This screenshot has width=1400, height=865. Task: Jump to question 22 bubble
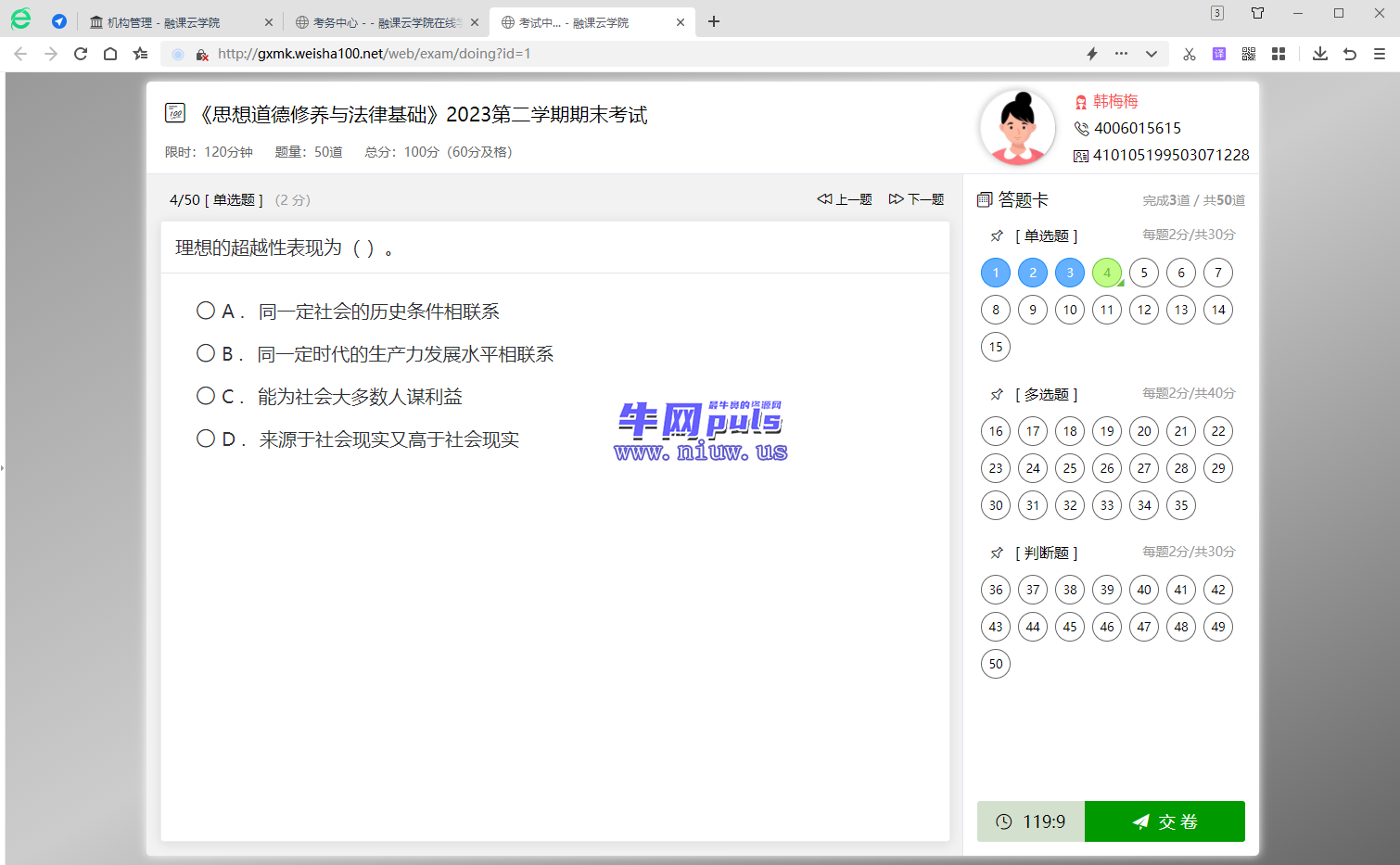point(1218,431)
